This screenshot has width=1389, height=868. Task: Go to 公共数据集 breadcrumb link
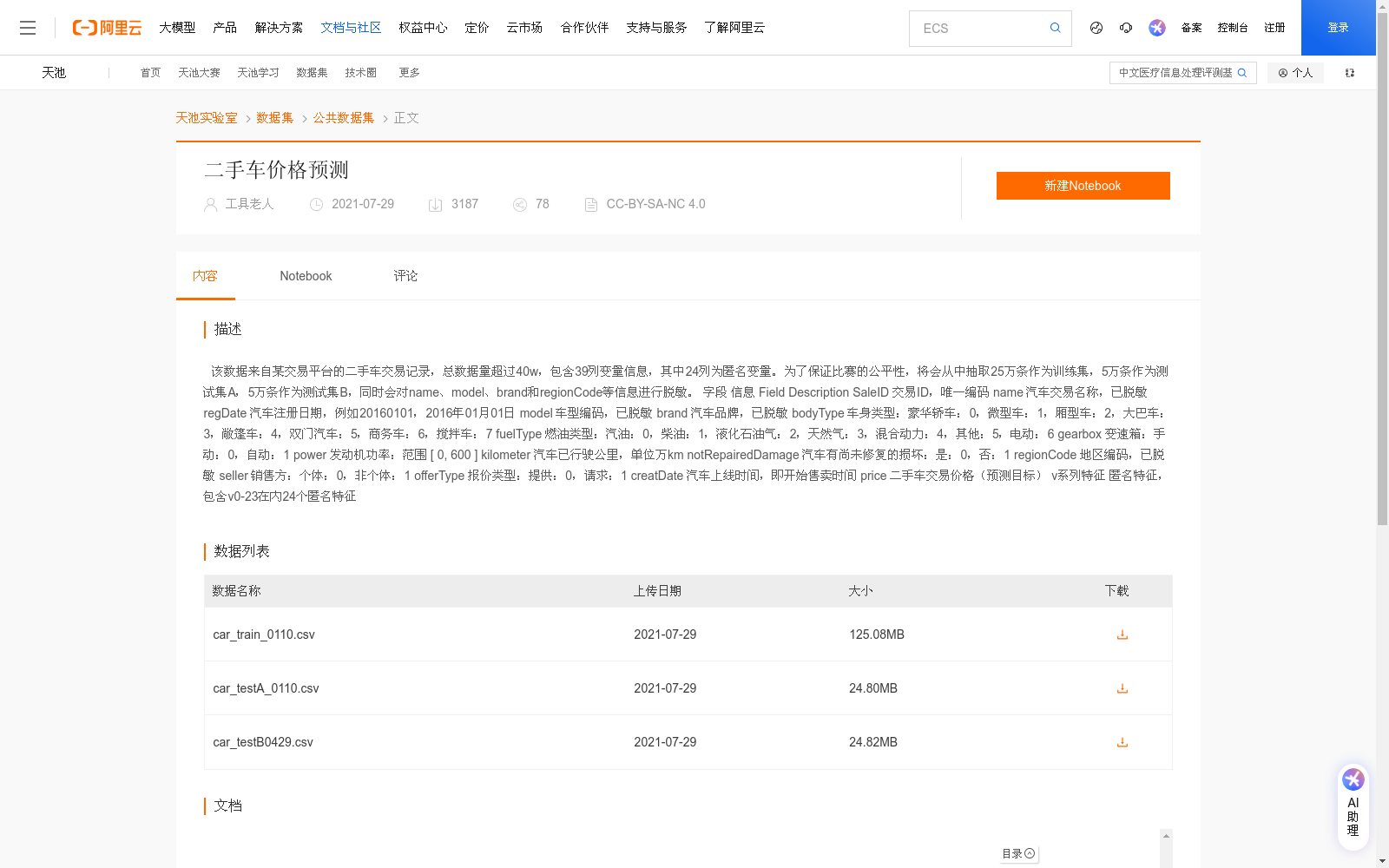click(x=344, y=118)
